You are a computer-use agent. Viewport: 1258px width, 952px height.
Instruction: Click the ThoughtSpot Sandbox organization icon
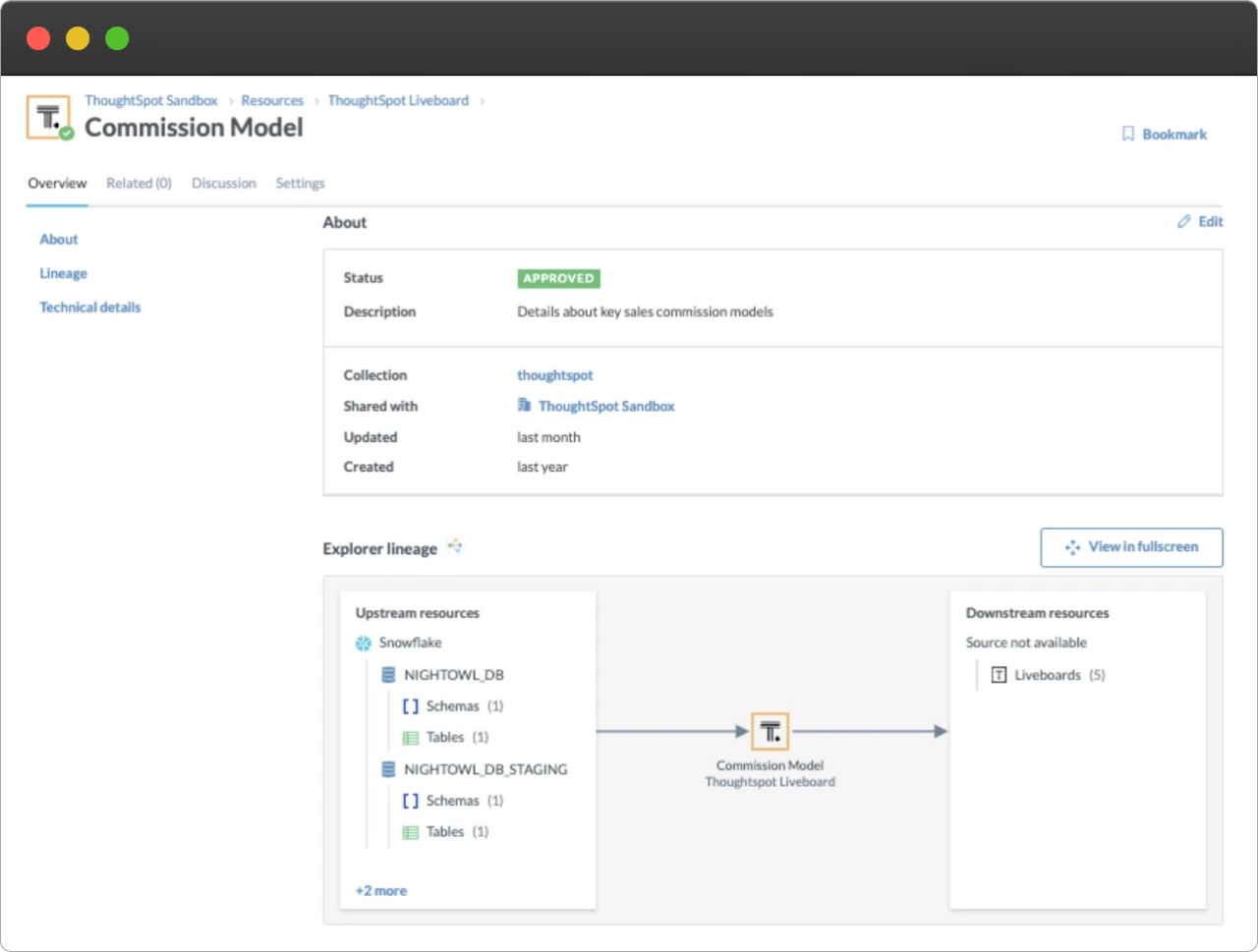(524, 405)
